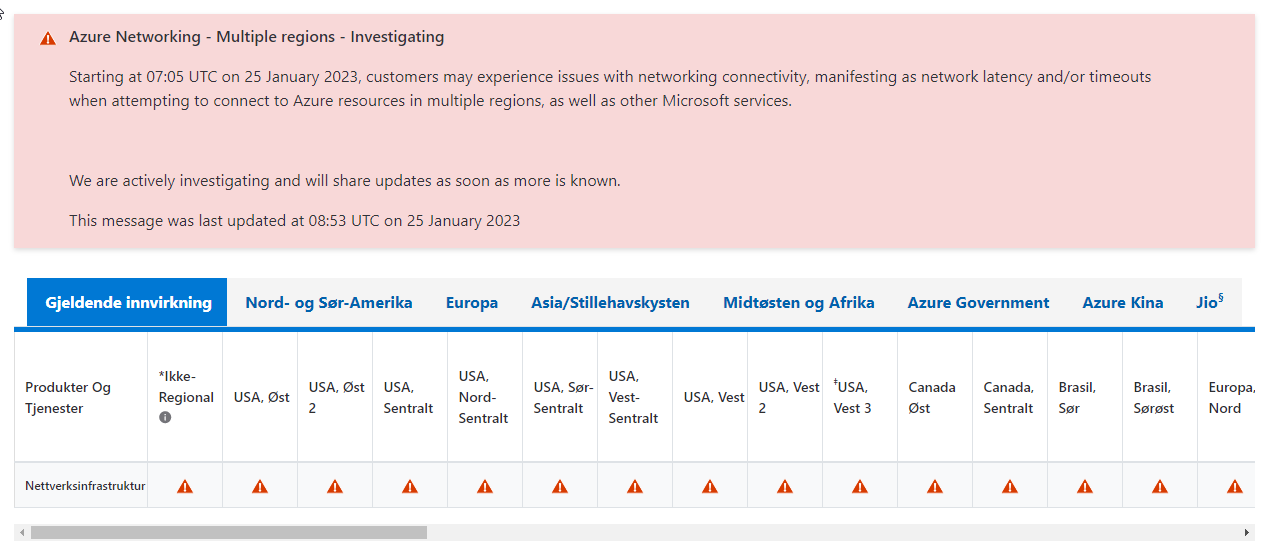Open the Jio tab
Image resolution: width=1269 pixels, height=547 pixels.
(x=1210, y=302)
